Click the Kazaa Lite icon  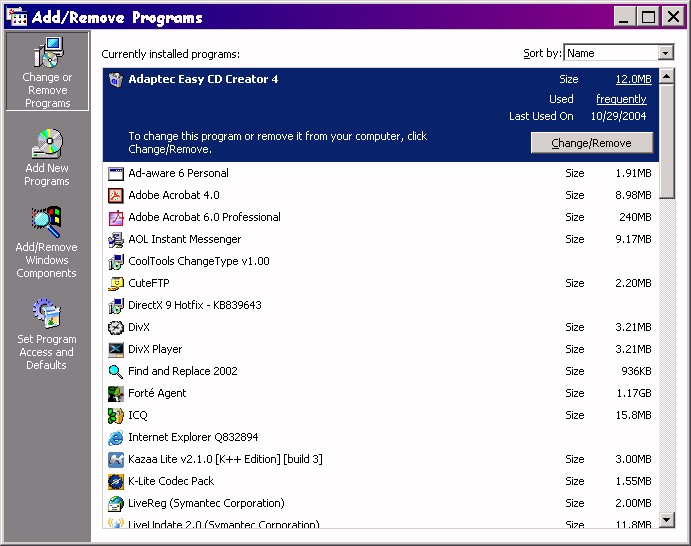click(115, 460)
